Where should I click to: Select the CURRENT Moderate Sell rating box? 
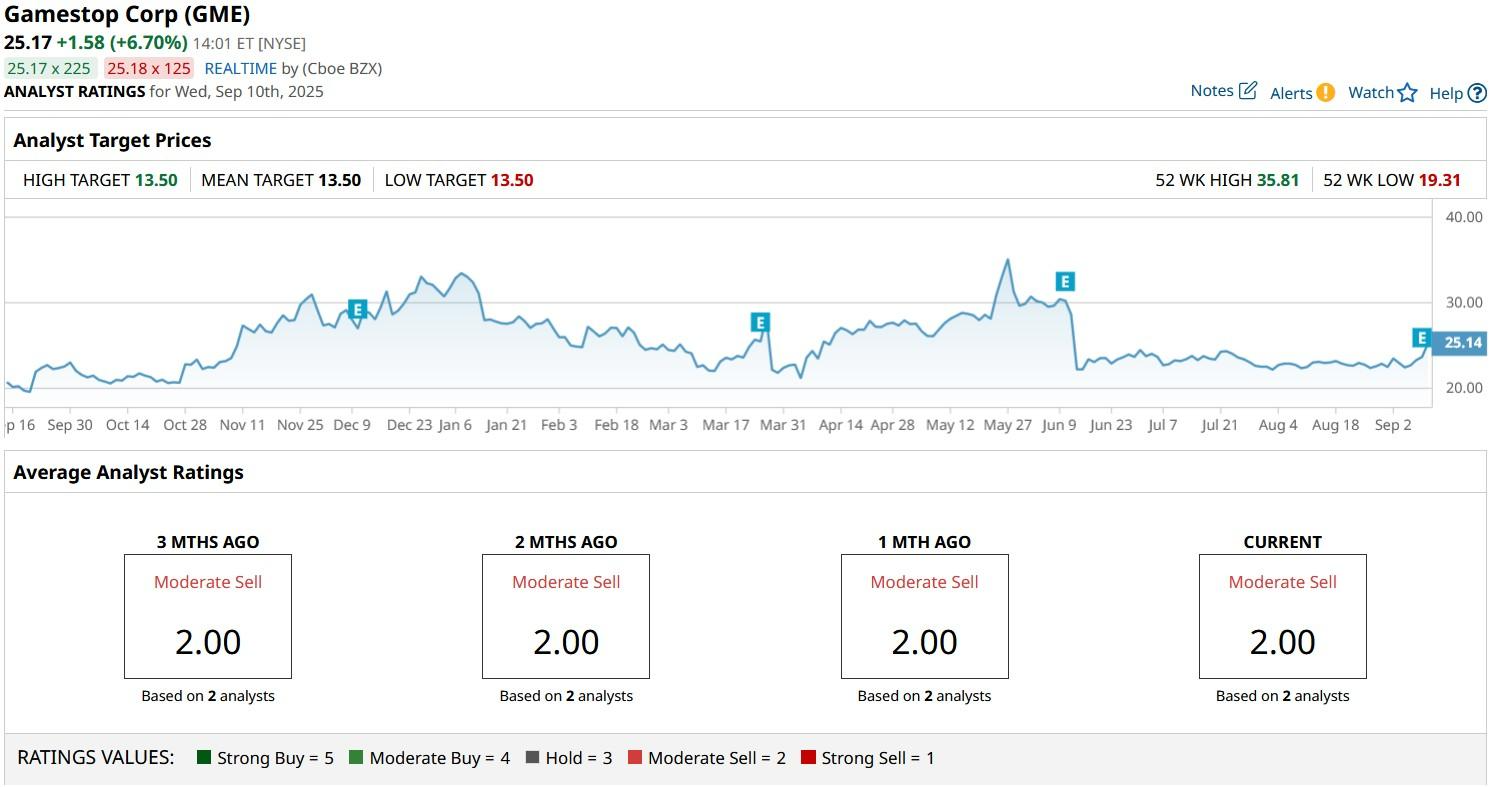coord(1282,616)
